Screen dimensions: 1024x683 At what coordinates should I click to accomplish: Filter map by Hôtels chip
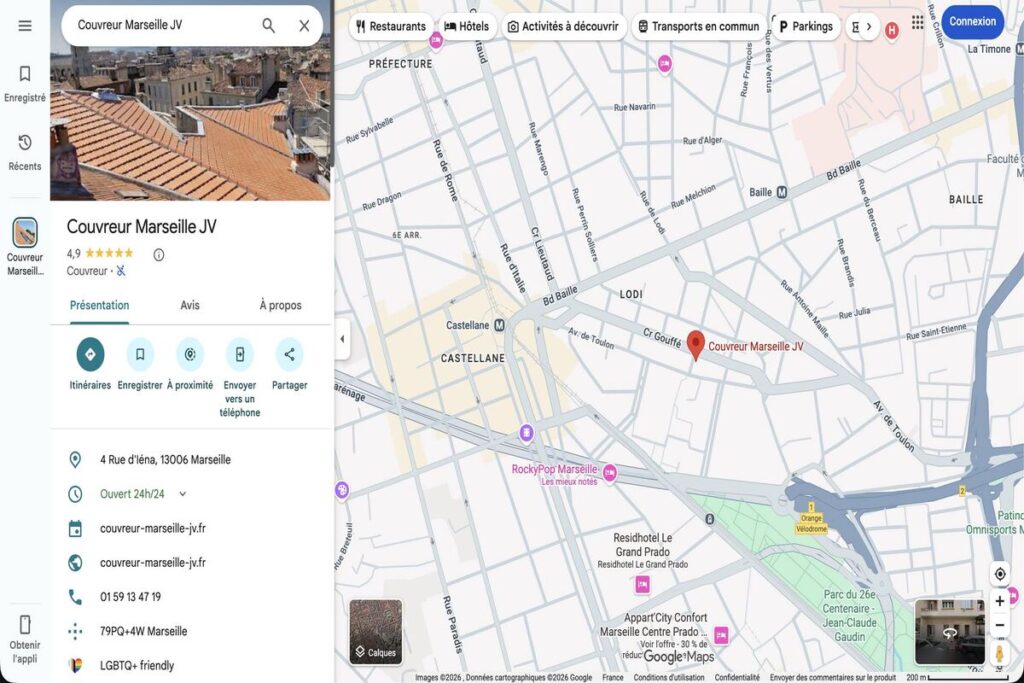pyautogui.click(x=466, y=27)
